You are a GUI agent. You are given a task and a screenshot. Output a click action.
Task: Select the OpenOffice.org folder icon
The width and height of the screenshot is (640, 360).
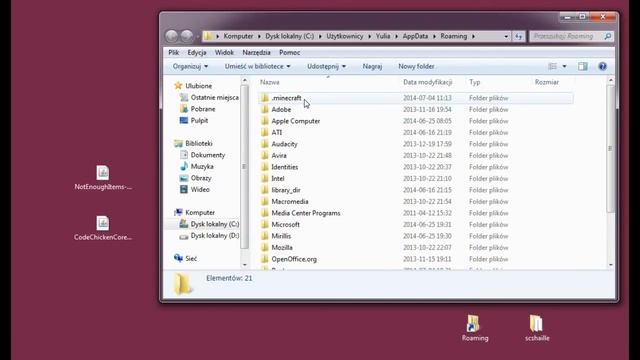(265, 259)
